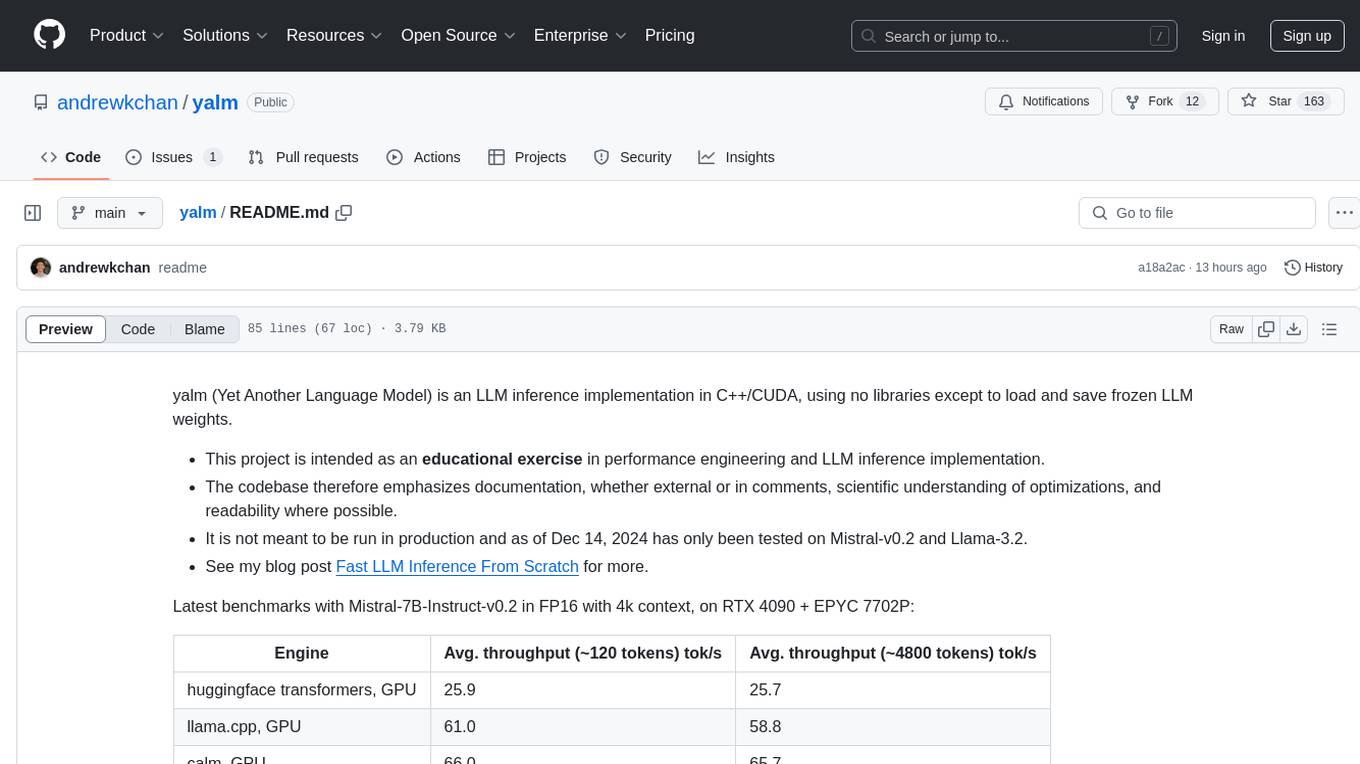Switch to the Pull requests tab

(x=303, y=157)
